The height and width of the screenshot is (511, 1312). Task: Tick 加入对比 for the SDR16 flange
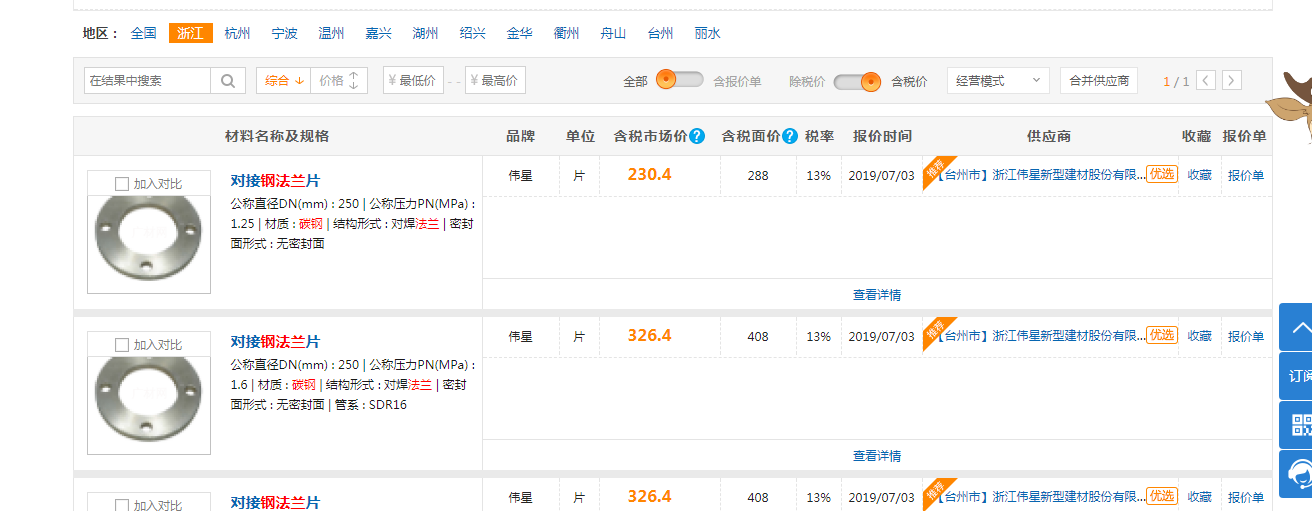point(122,345)
